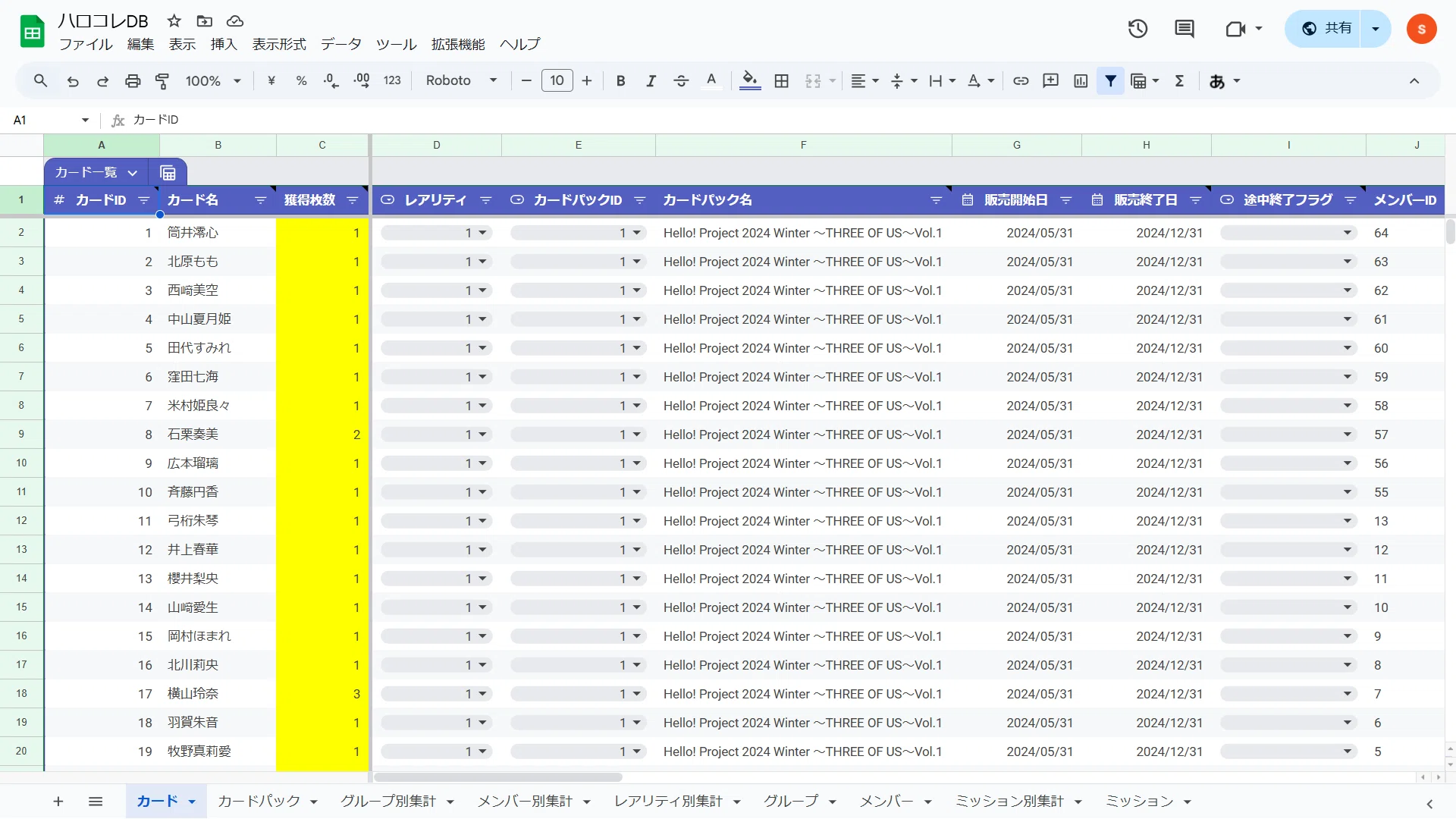
Task: Select row 9 header
Action: coord(21,435)
